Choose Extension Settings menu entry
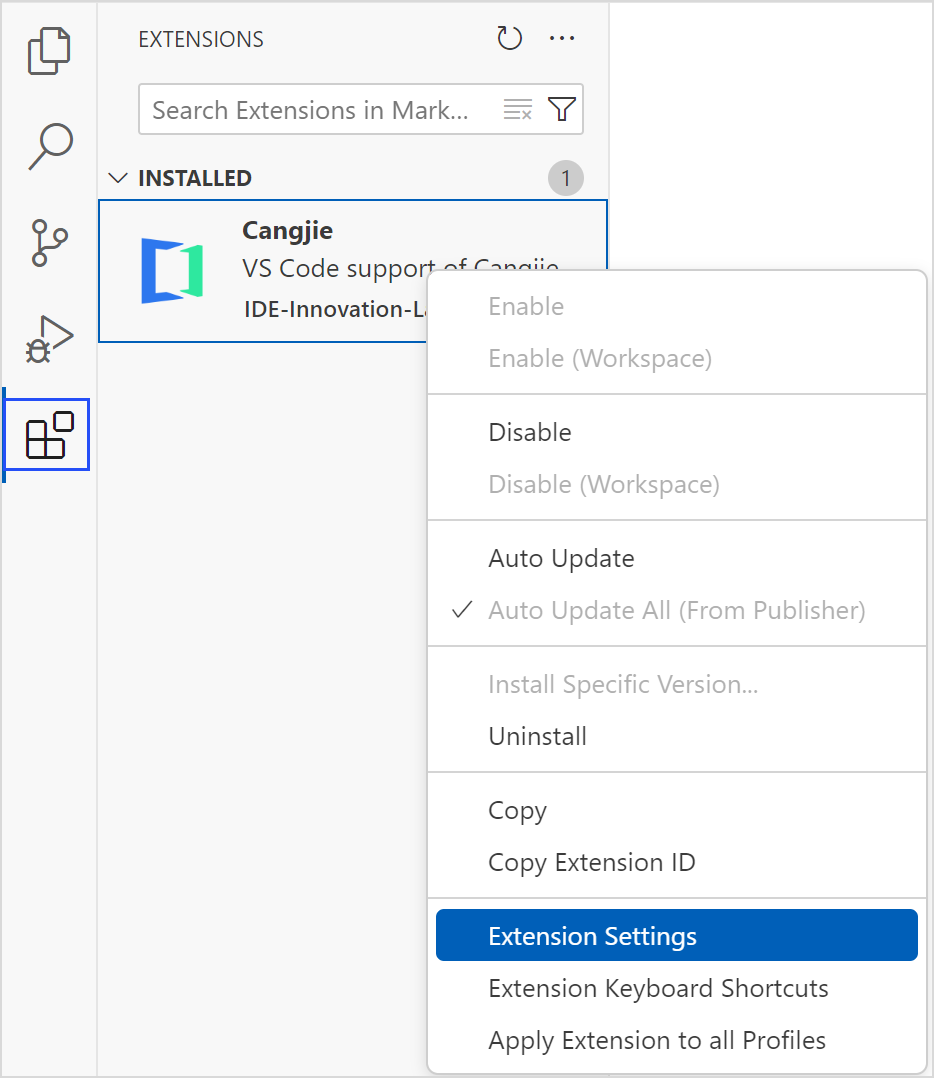 point(592,936)
